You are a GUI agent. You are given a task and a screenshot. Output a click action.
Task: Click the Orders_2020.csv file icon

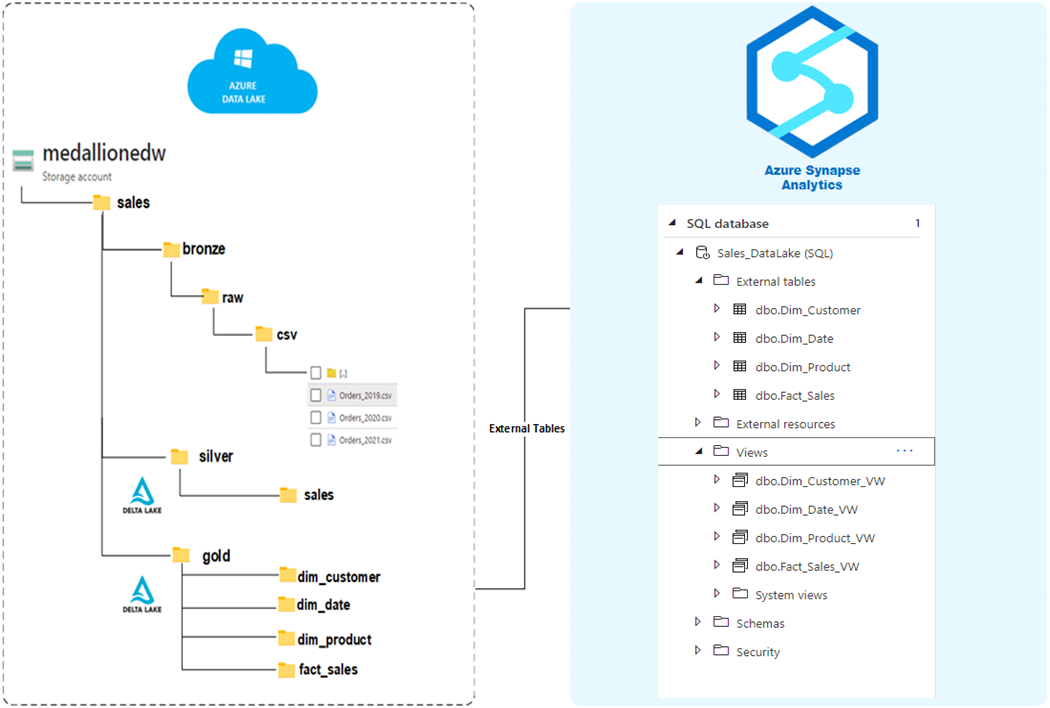tap(332, 417)
